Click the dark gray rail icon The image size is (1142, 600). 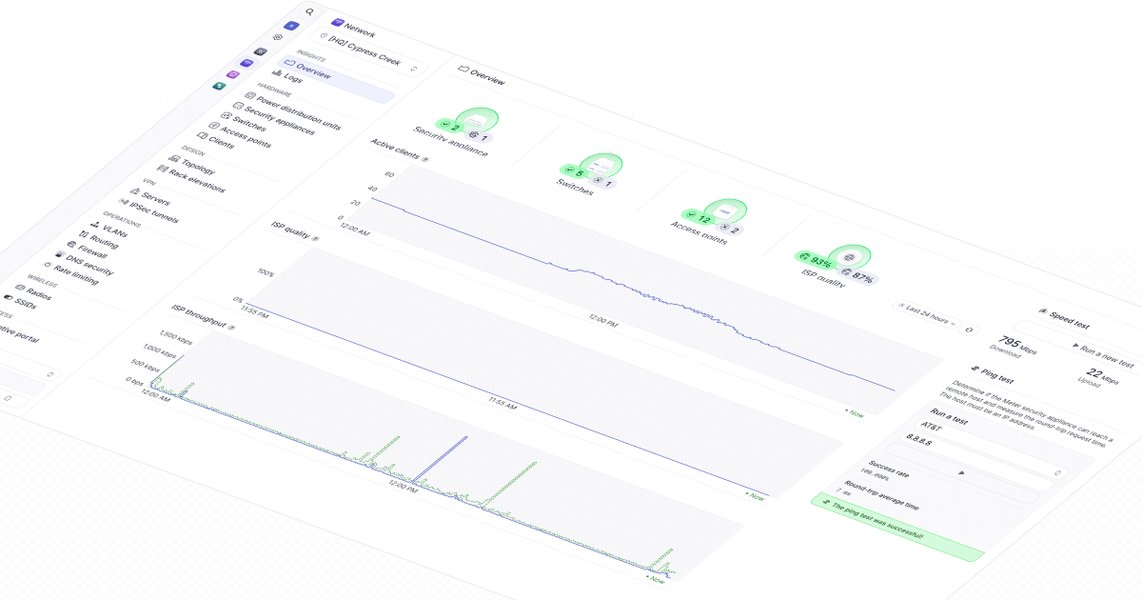coord(261,52)
